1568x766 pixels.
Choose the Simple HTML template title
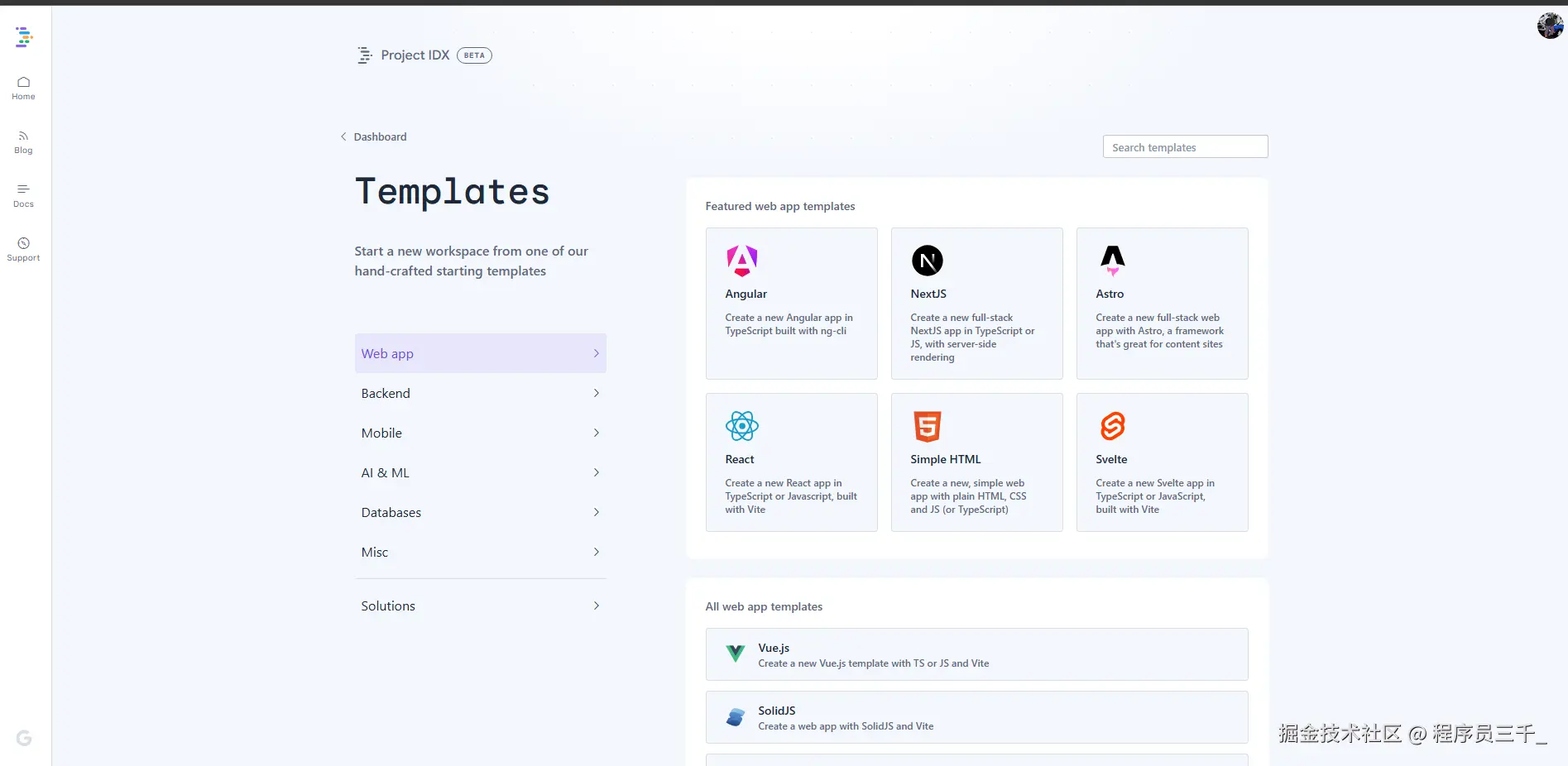click(946, 459)
